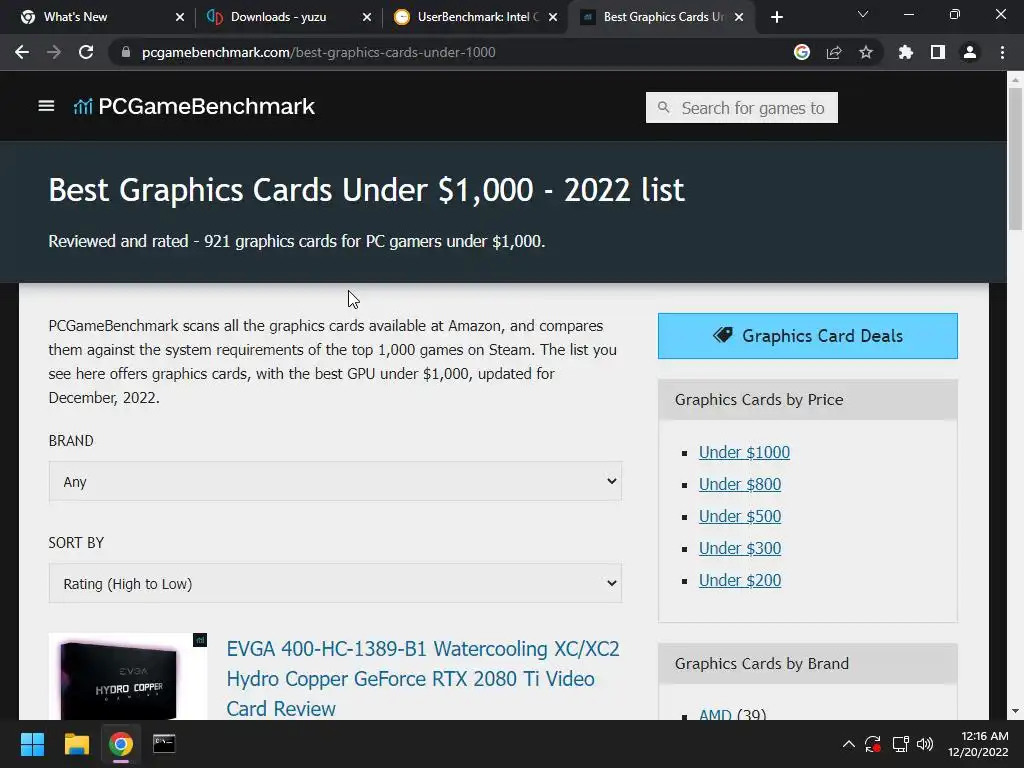
Task: Click the sync status tray icon
Action: coord(873,744)
